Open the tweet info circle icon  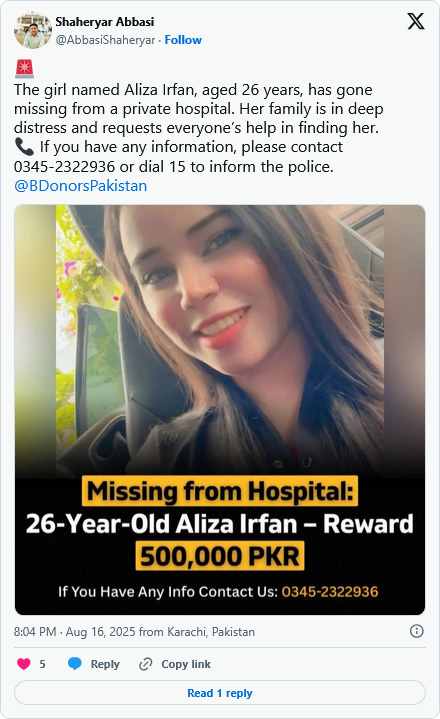click(x=416, y=631)
